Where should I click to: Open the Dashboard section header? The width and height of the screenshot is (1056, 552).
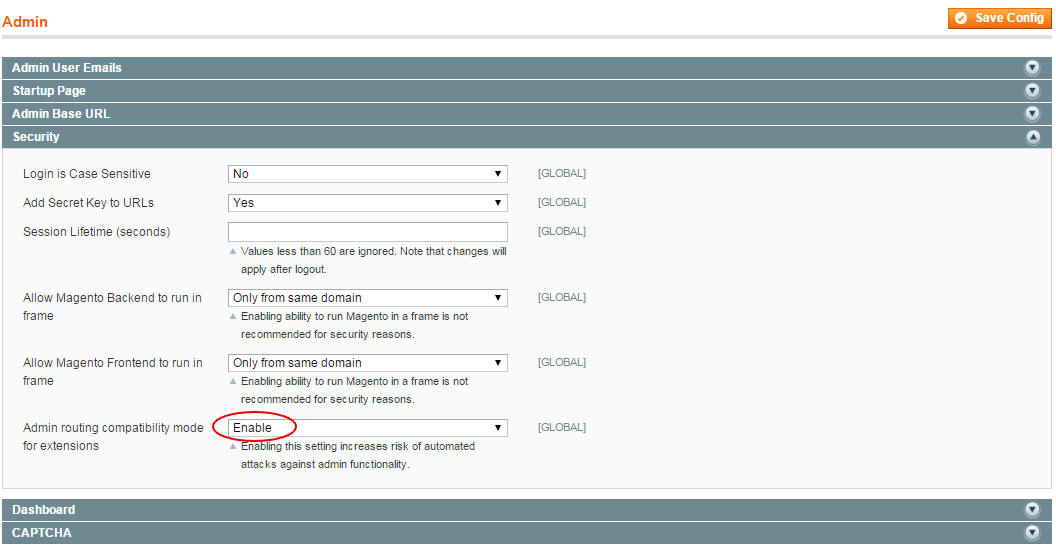pos(527,510)
